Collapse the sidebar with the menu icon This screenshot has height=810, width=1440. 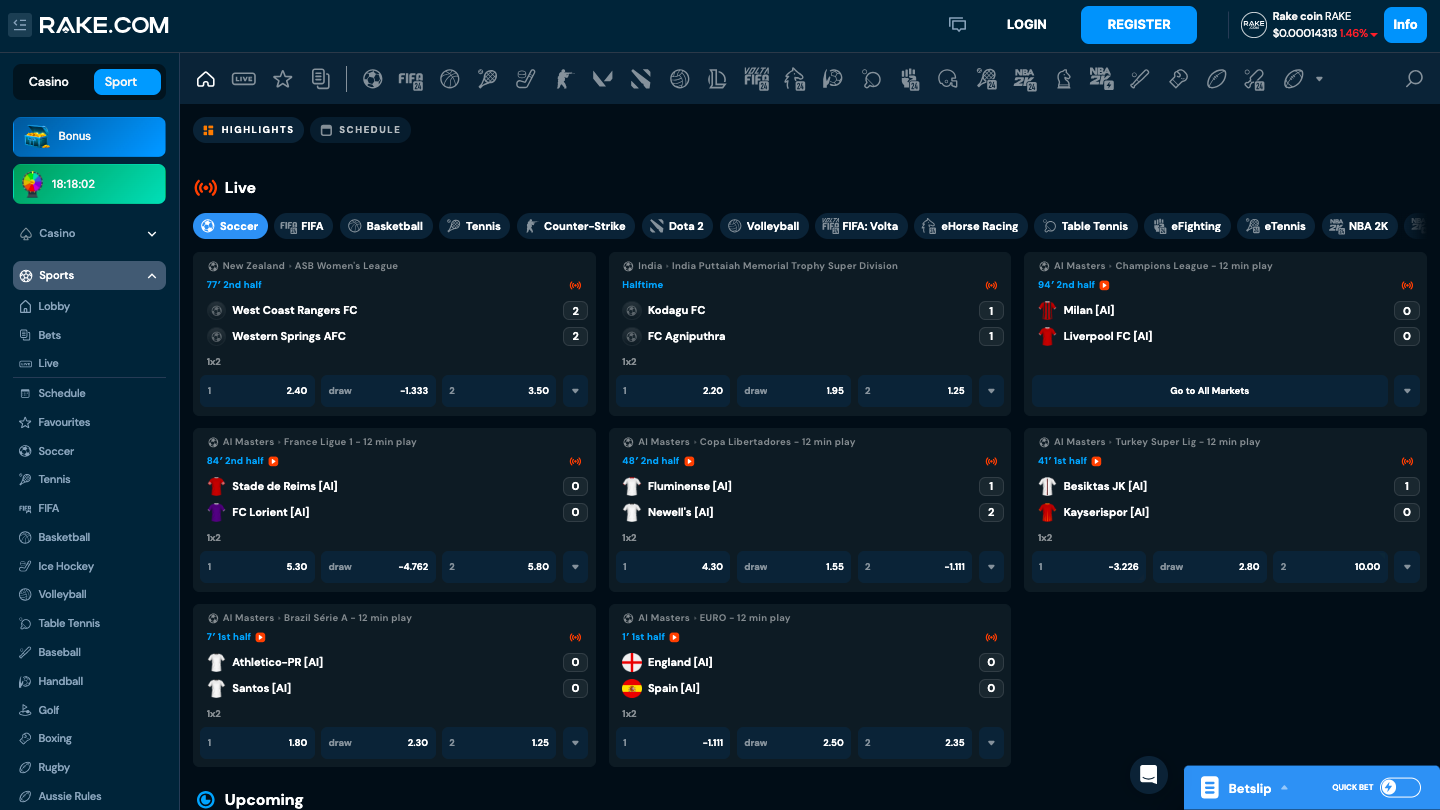(20, 25)
